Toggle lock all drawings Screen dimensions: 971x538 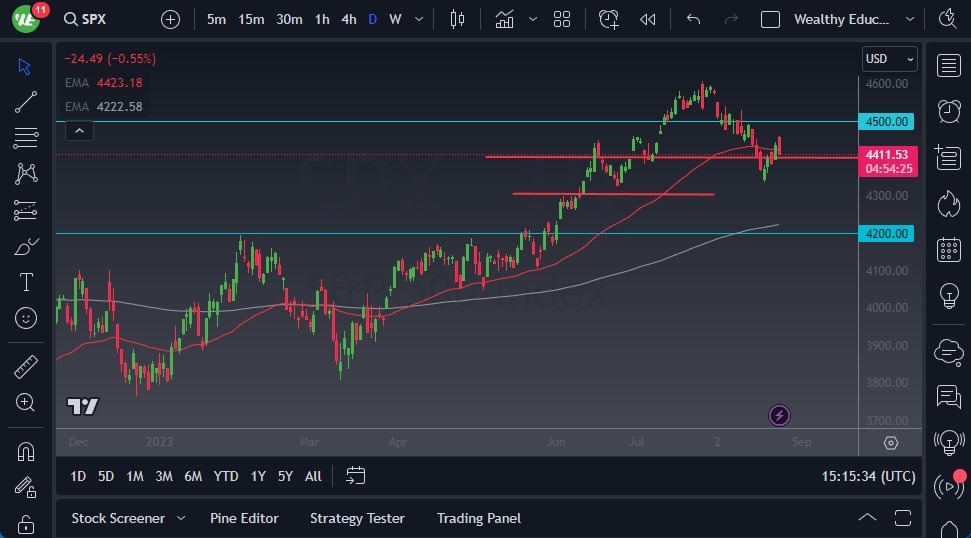coord(26,523)
